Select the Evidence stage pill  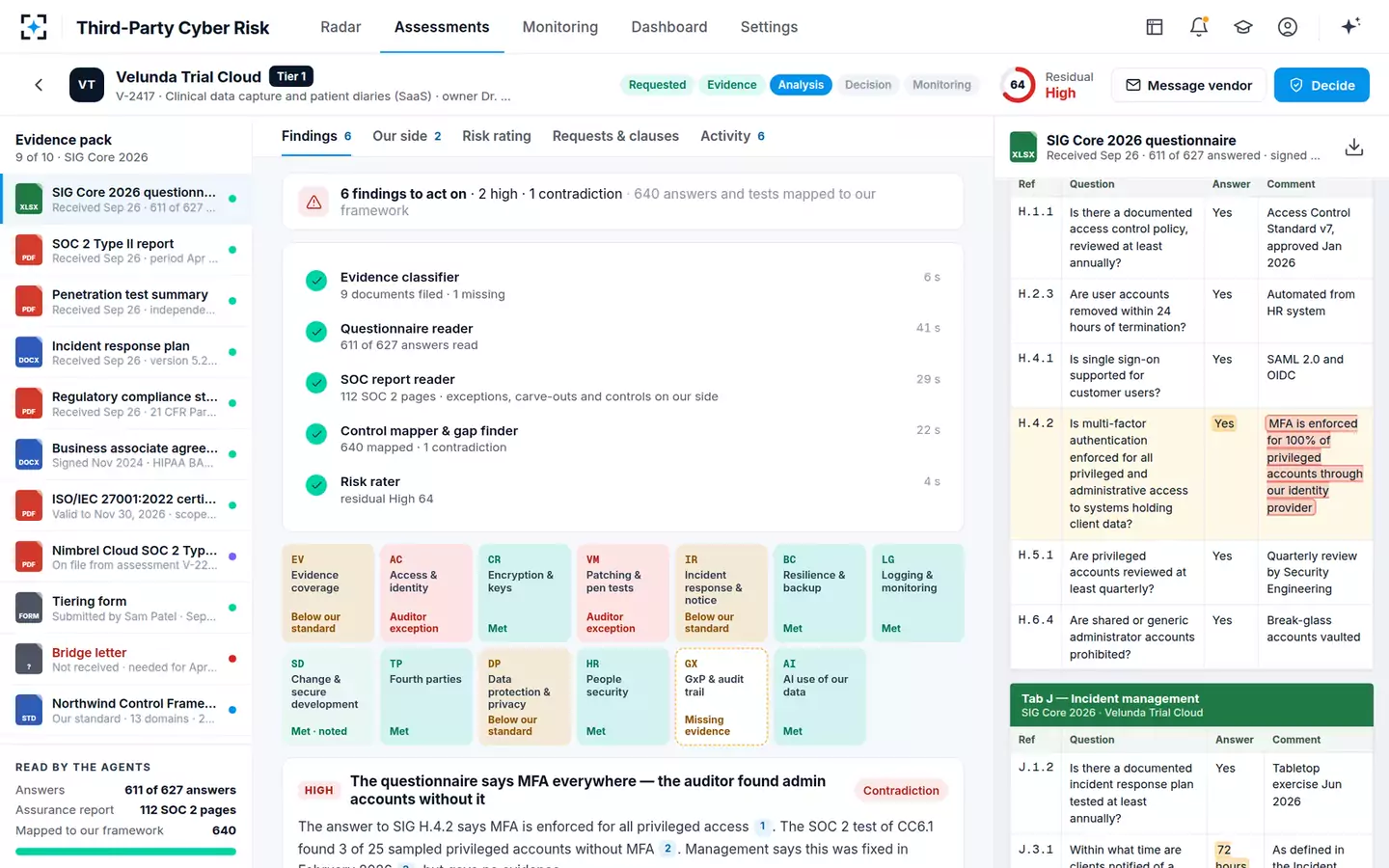732,85
